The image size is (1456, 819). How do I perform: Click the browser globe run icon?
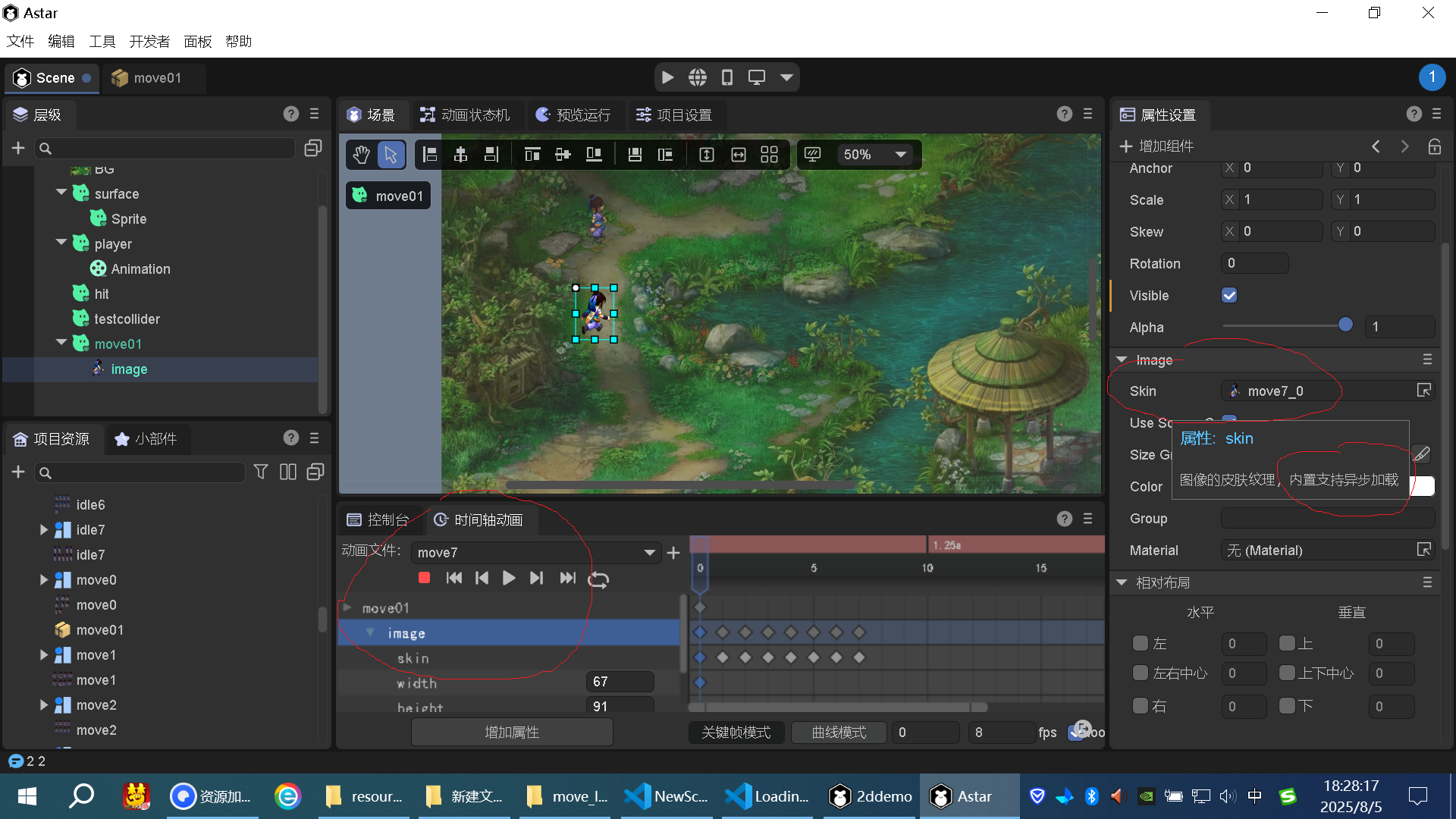tap(698, 77)
